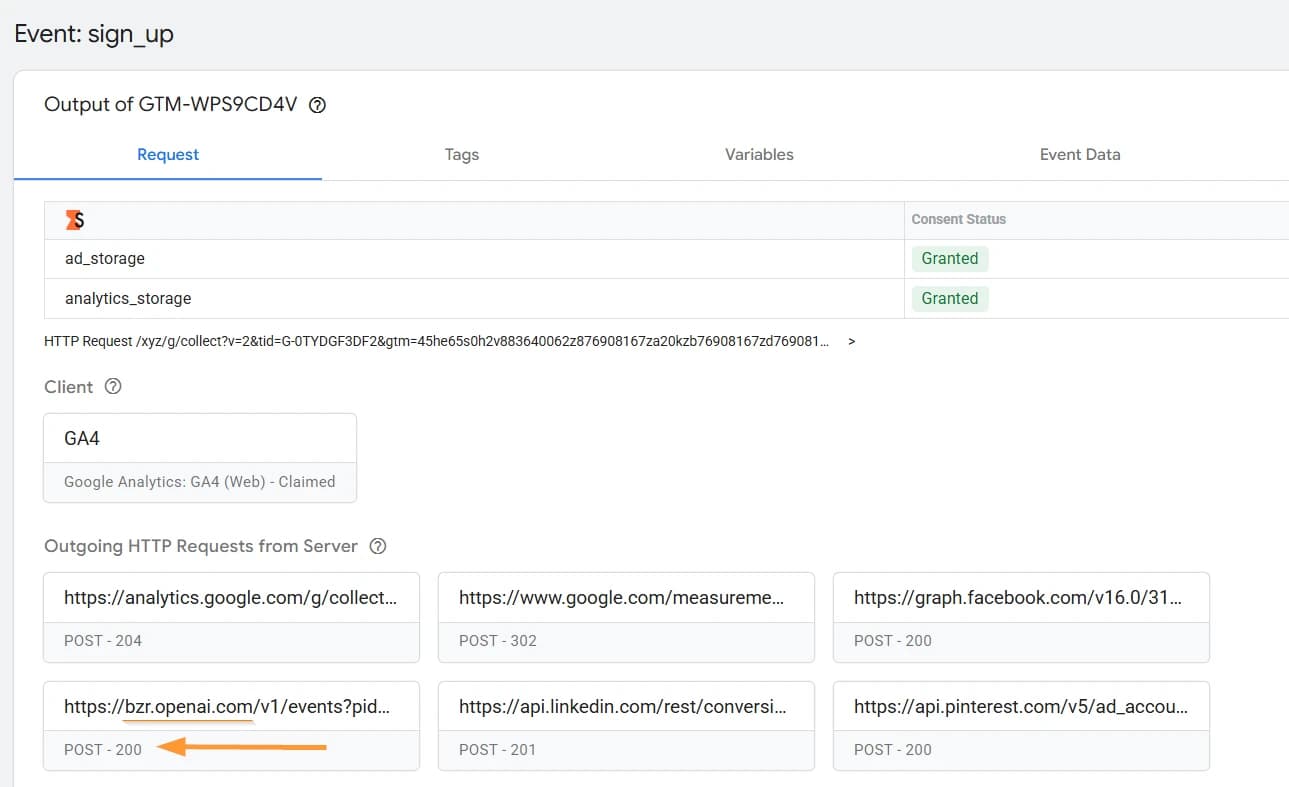Click the Outgoing HTTP Requests from Server heading
This screenshot has height=787, width=1289.
pyautogui.click(x=201, y=546)
